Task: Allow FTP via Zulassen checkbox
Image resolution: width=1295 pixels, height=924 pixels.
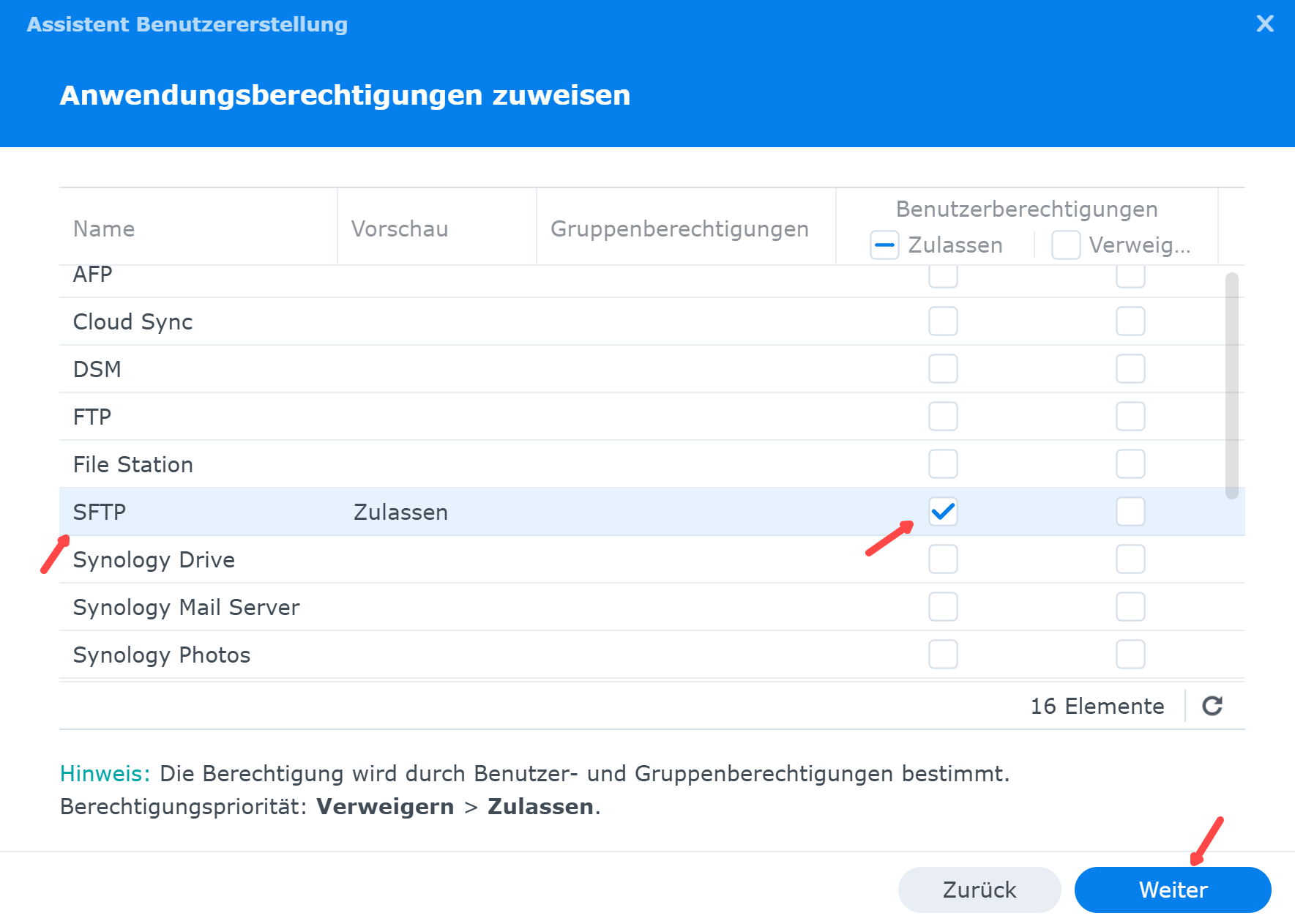Action: (943, 417)
